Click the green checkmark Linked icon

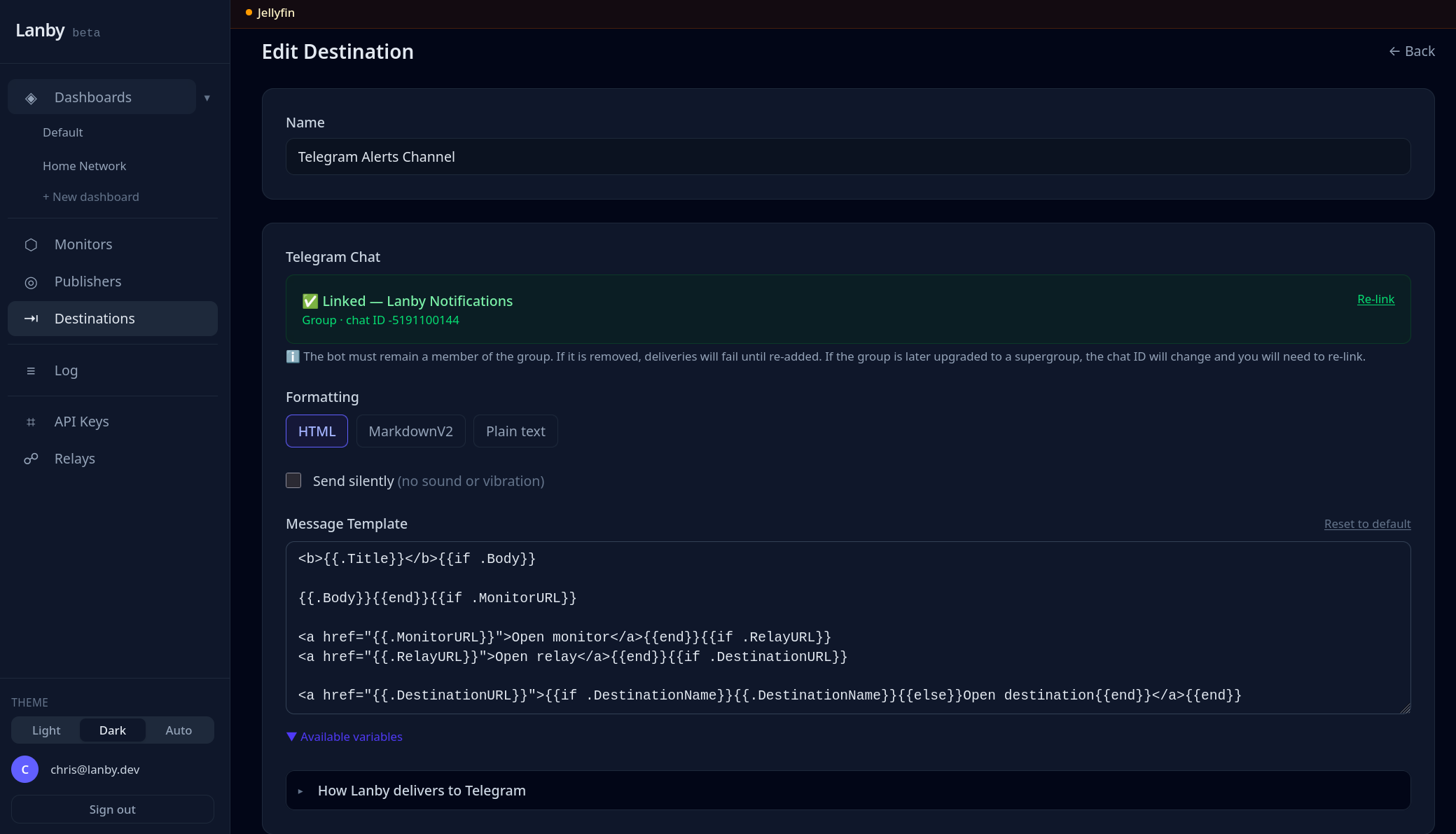point(310,301)
